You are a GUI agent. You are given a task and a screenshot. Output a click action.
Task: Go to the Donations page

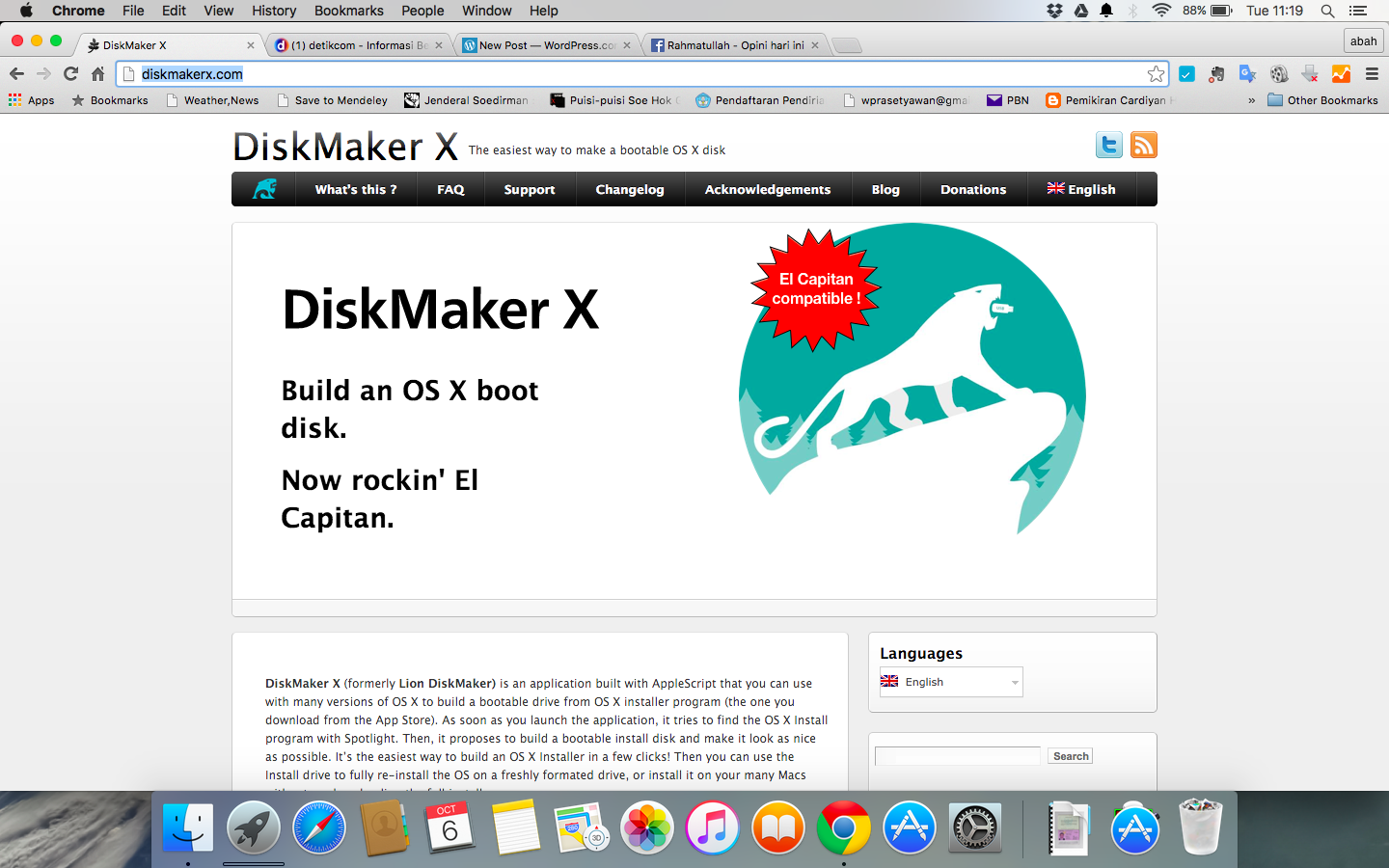tap(973, 189)
